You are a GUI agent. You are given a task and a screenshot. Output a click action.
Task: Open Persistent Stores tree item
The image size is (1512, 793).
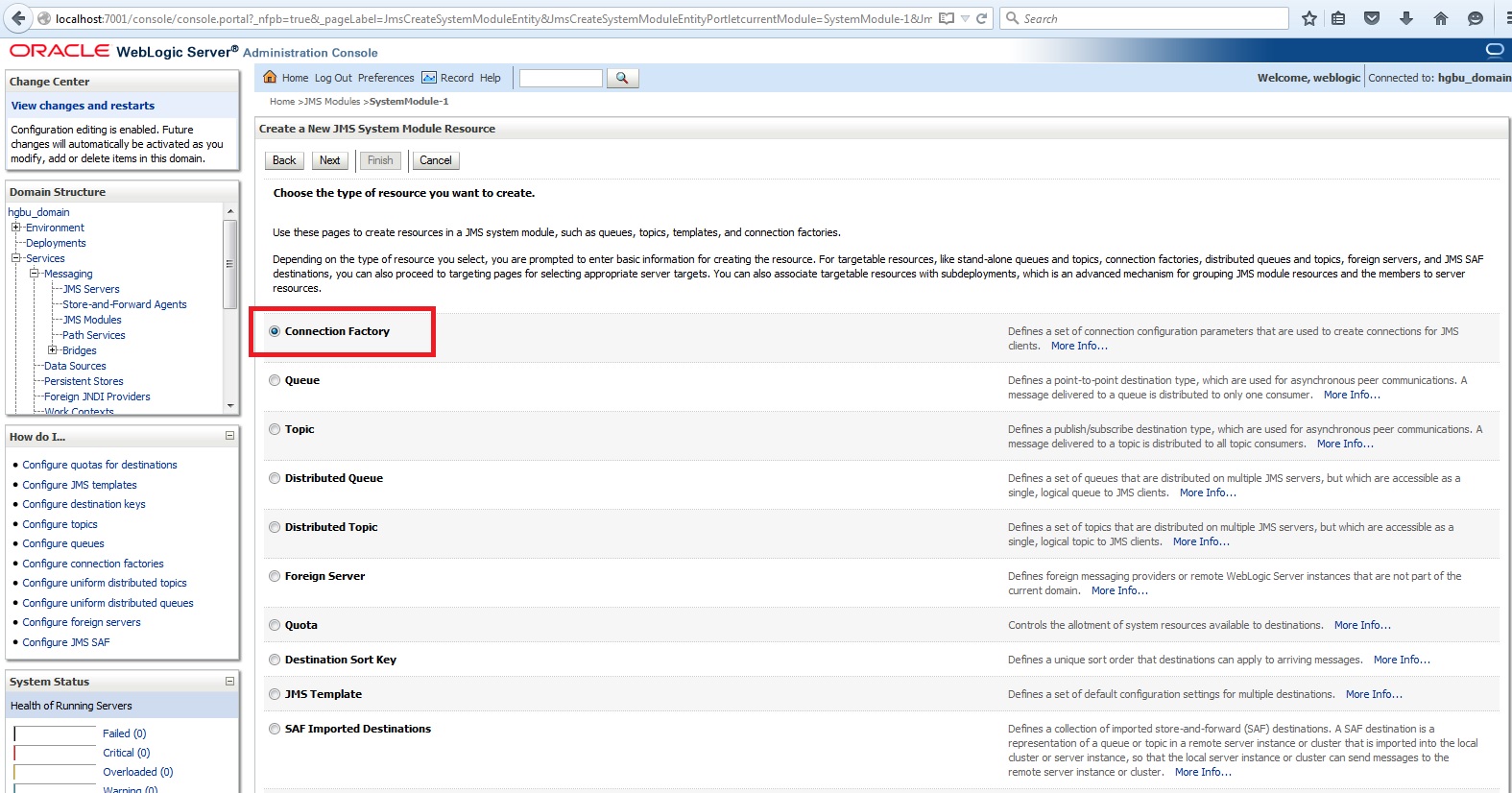pyautogui.click(x=84, y=381)
